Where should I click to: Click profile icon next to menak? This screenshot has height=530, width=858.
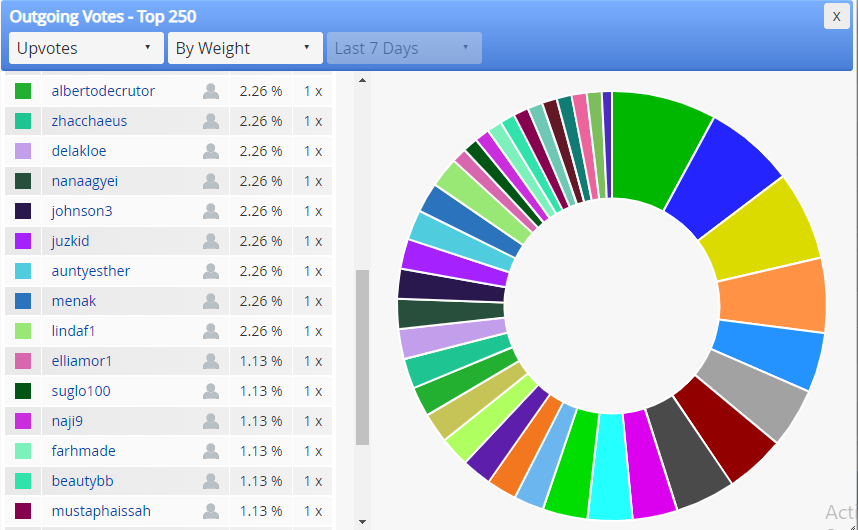pyautogui.click(x=211, y=301)
